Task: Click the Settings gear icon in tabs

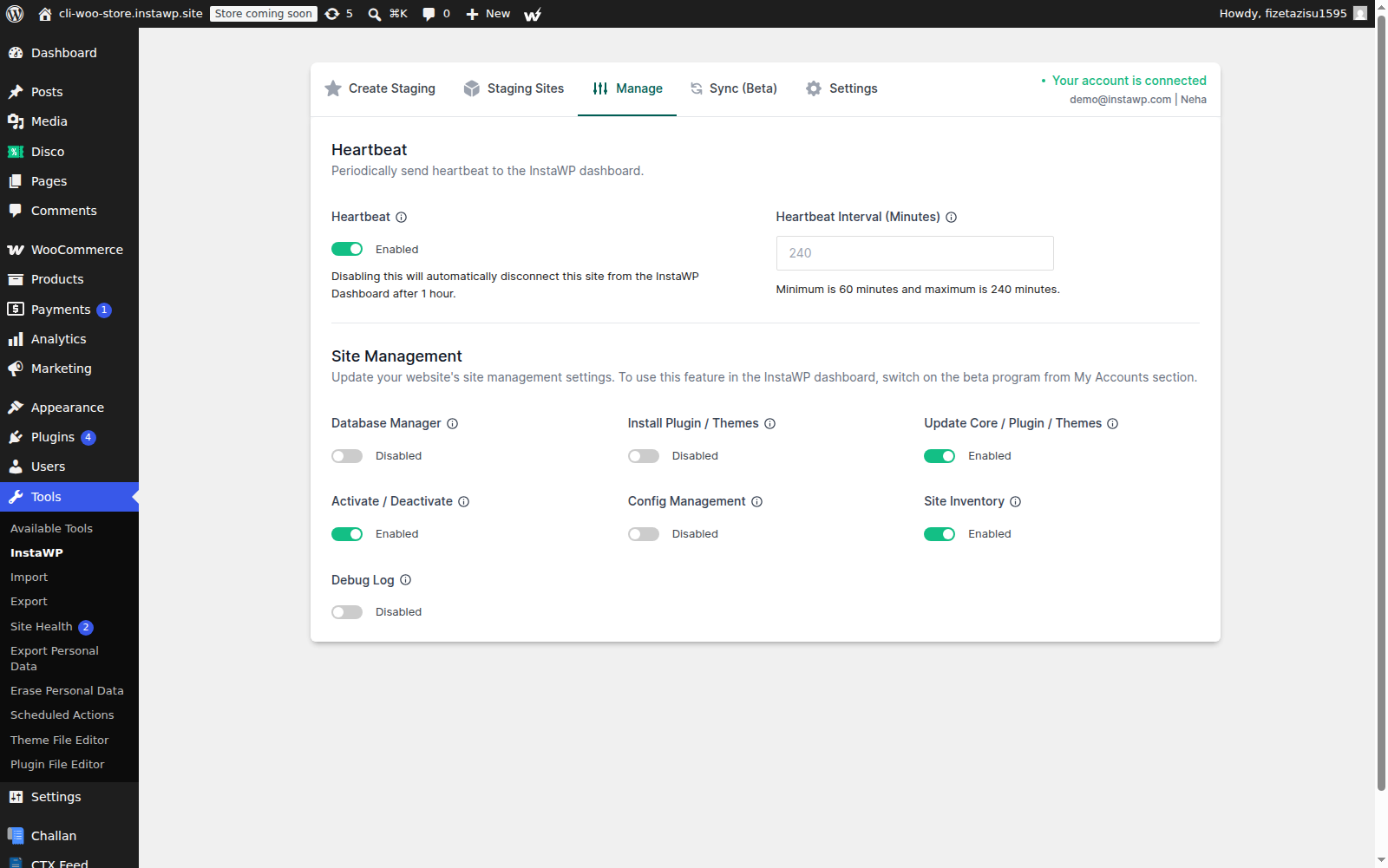Action: pos(814,88)
